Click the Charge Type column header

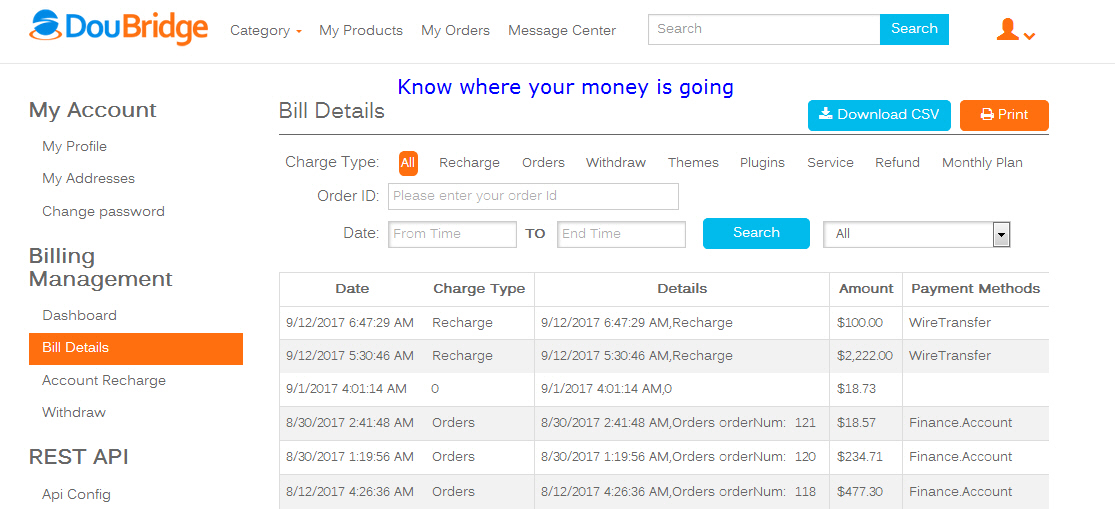479,289
